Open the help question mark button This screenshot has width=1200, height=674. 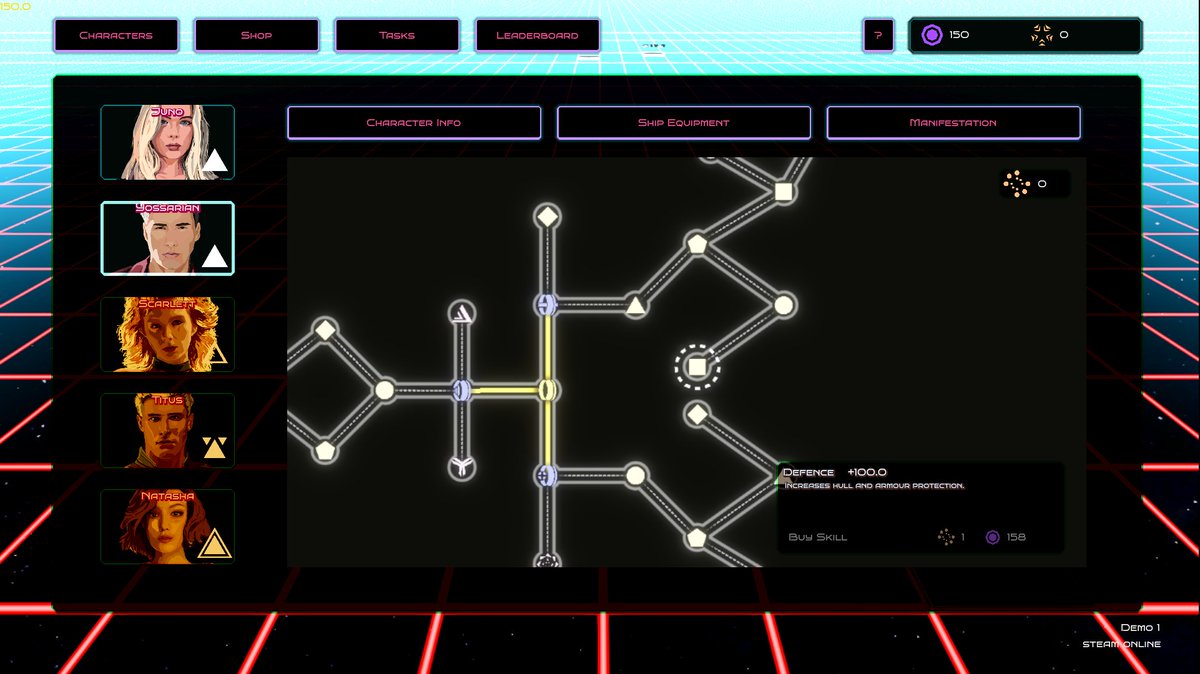click(878, 34)
